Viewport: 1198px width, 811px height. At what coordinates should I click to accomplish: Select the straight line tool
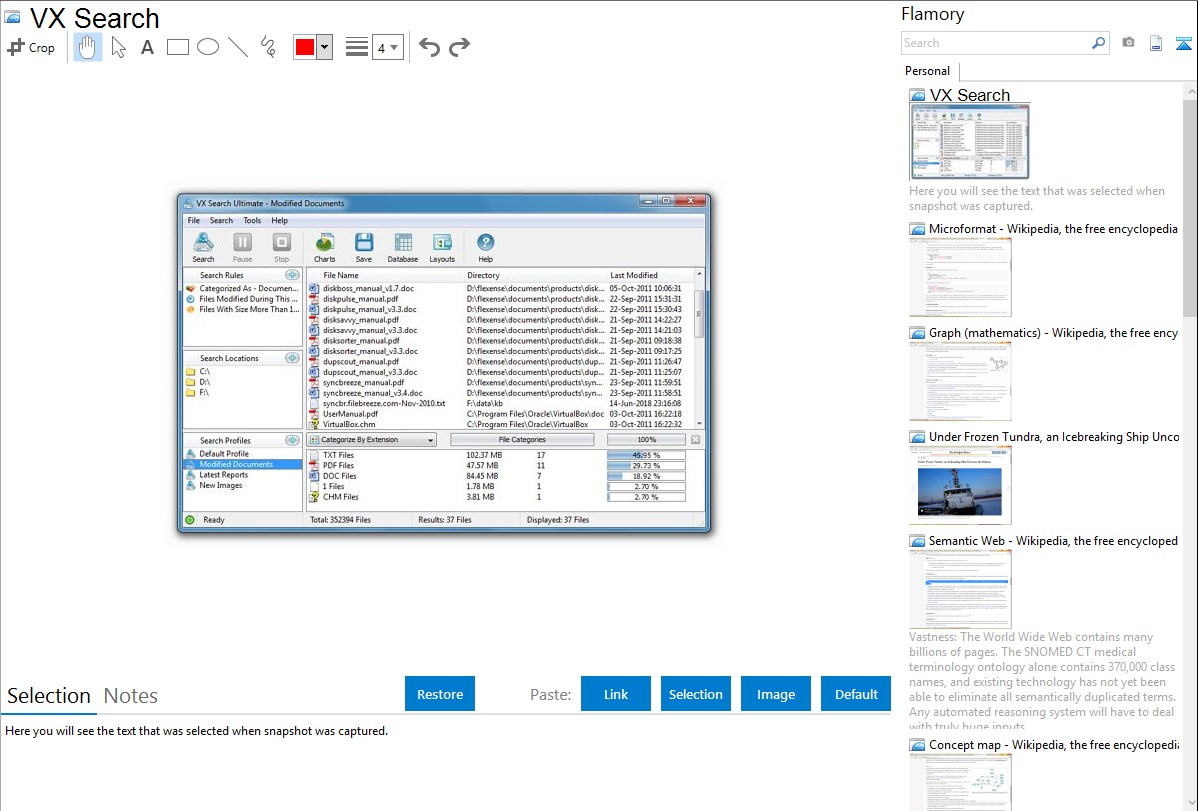tap(238, 47)
